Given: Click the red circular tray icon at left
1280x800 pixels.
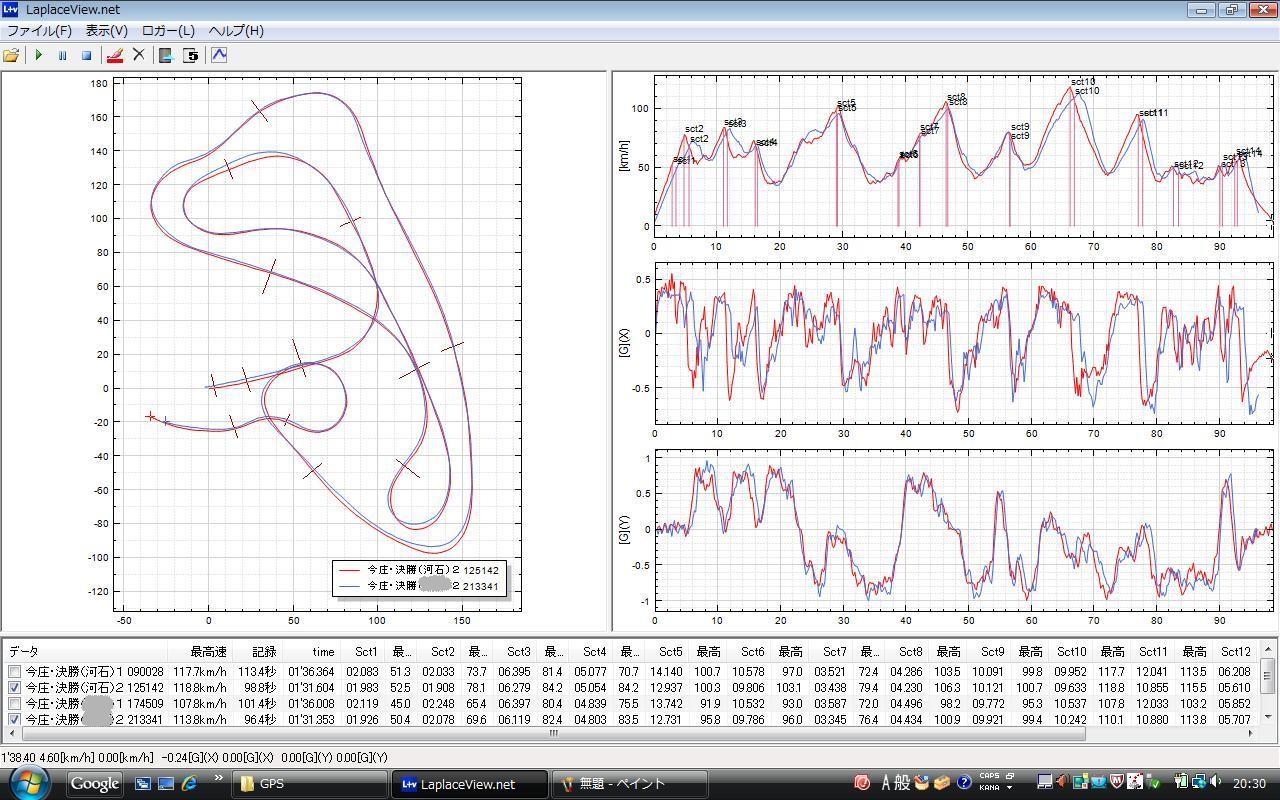Looking at the screenshot, I should tap(862, 783).
